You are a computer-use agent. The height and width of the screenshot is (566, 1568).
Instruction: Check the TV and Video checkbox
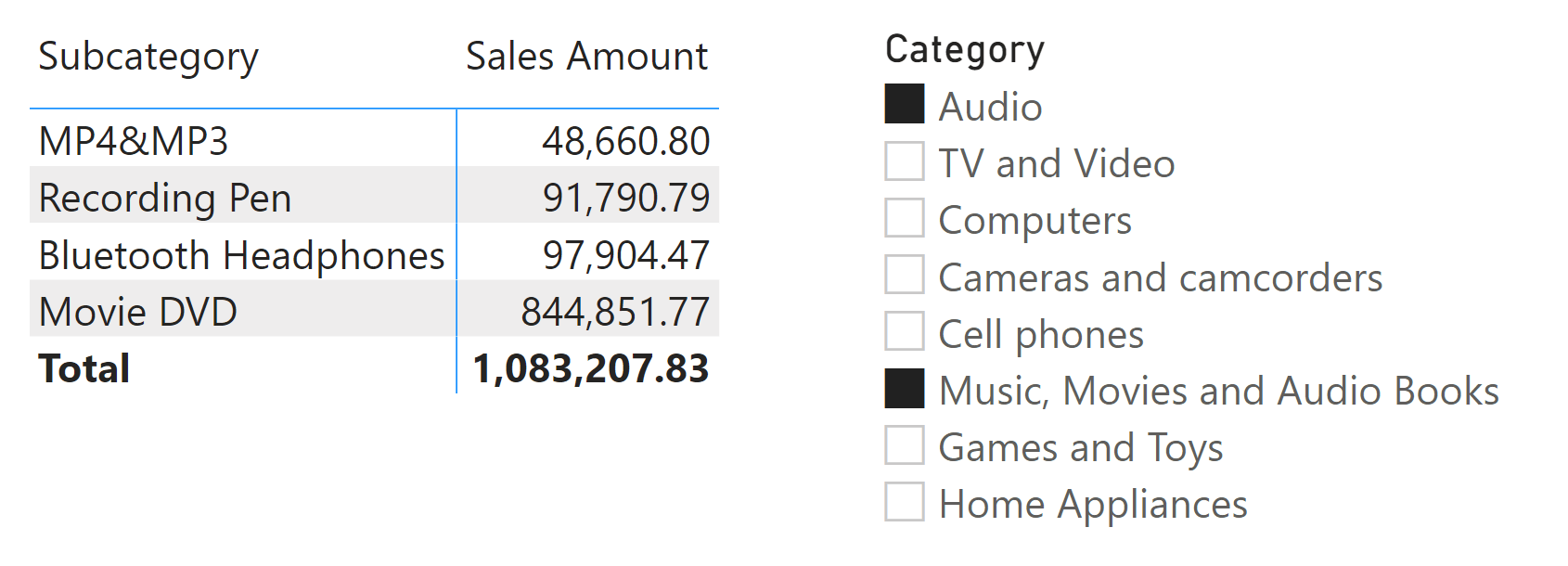click(905, 161)
